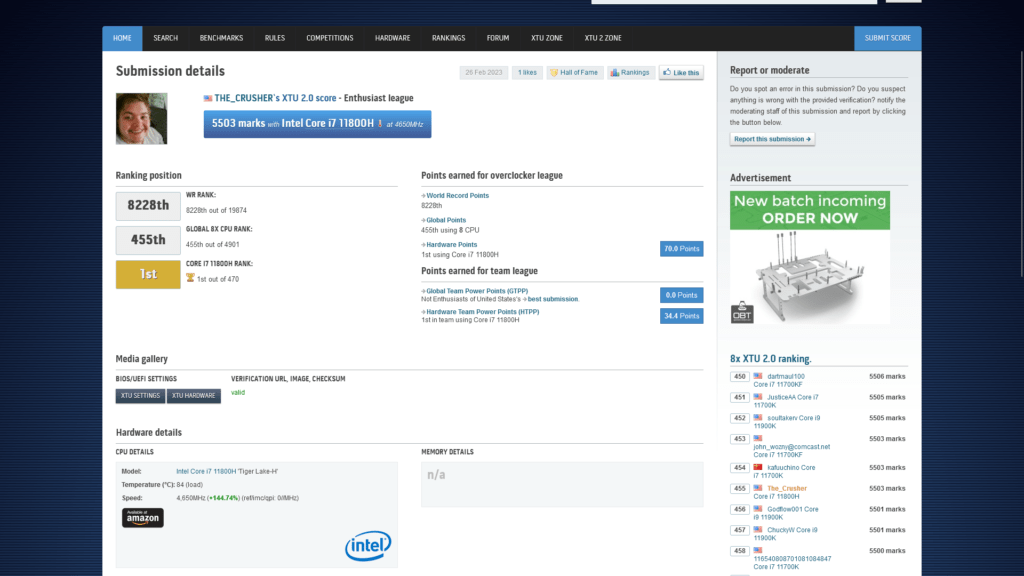Image resolution: width=1024 pixels, height=576 pixels.
Task: Open the 8x XTU 2.0 ranking heading link
Action: click(771, 359)
